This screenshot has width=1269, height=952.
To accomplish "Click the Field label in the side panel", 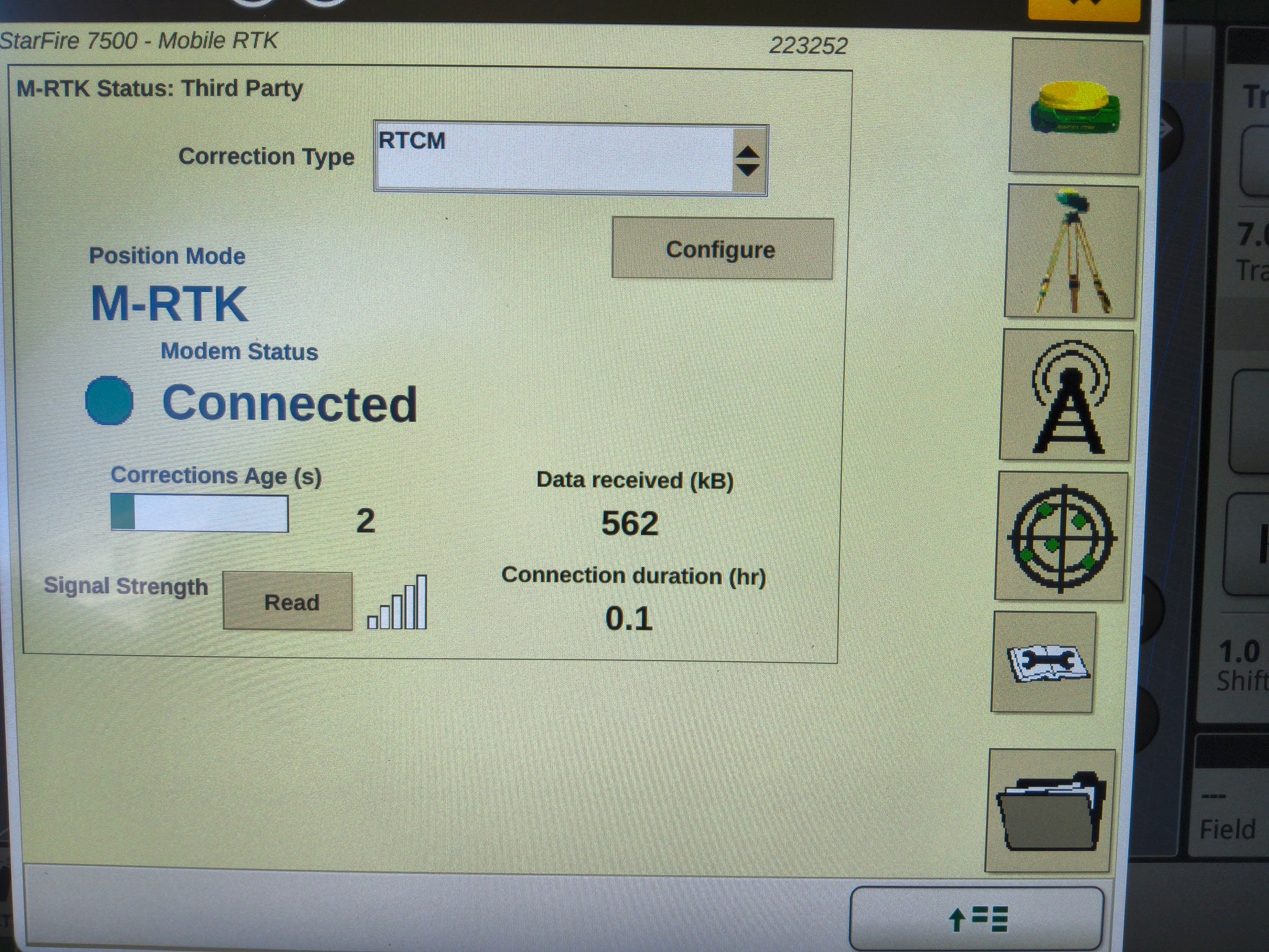I will click(1228, 829).
